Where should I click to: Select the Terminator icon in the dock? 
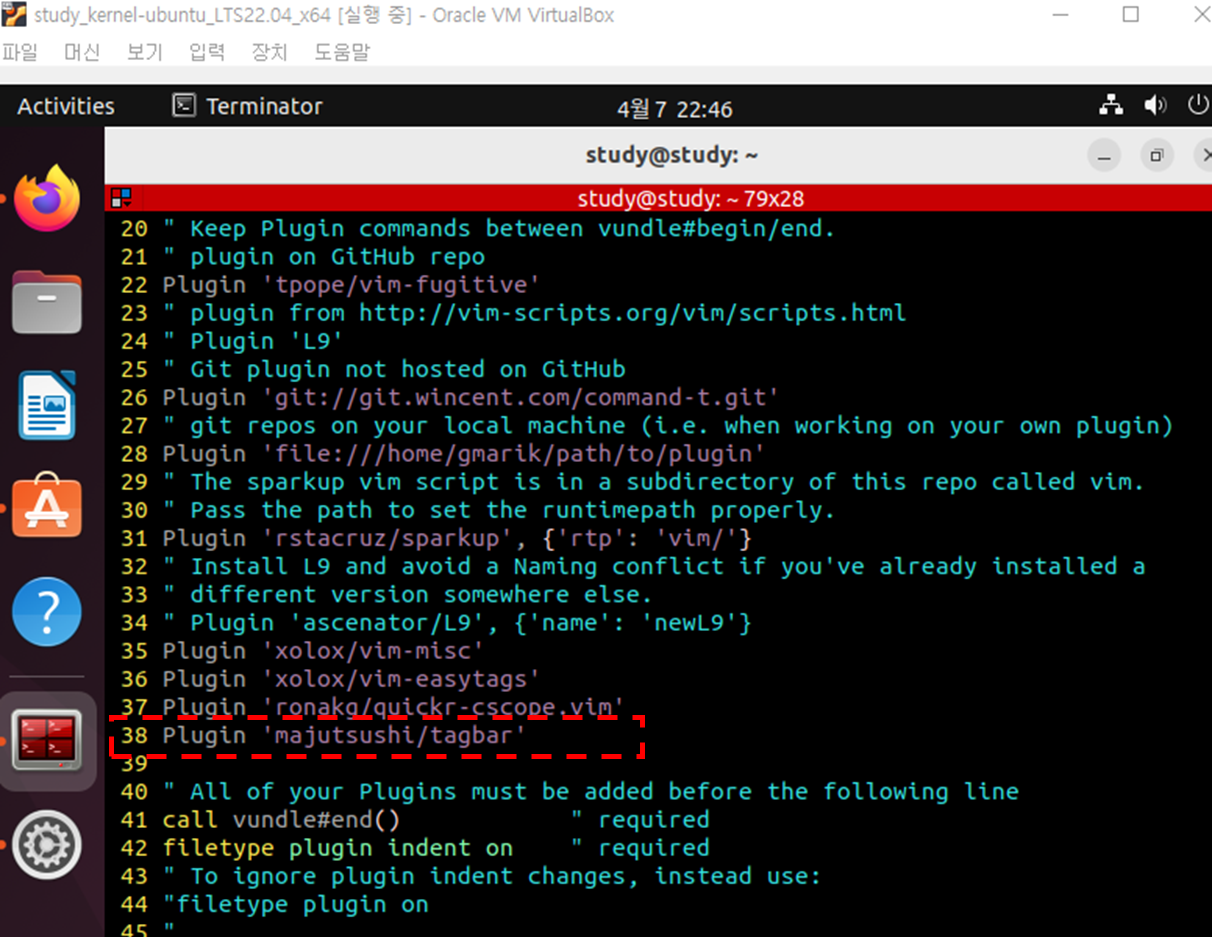pyautogui.click(x=47, y=740)
